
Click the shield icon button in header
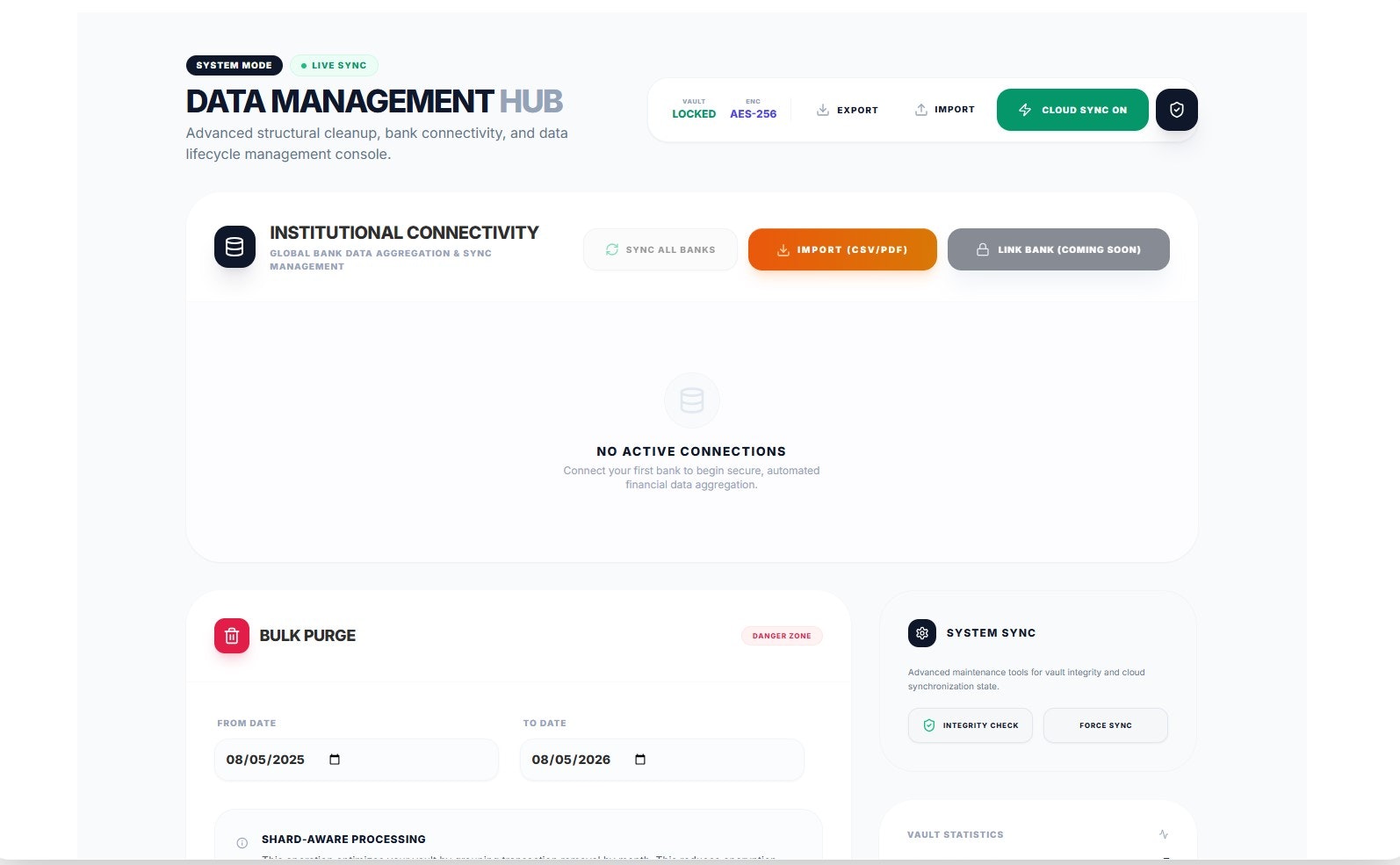pos(1176,110)
